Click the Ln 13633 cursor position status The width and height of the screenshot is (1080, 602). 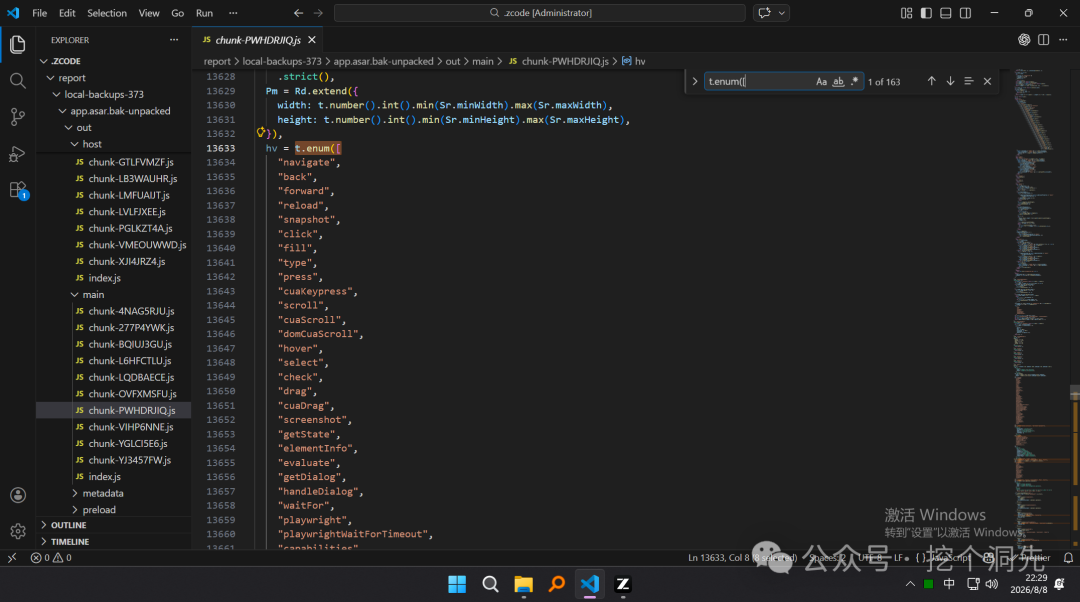coord(742,558)
